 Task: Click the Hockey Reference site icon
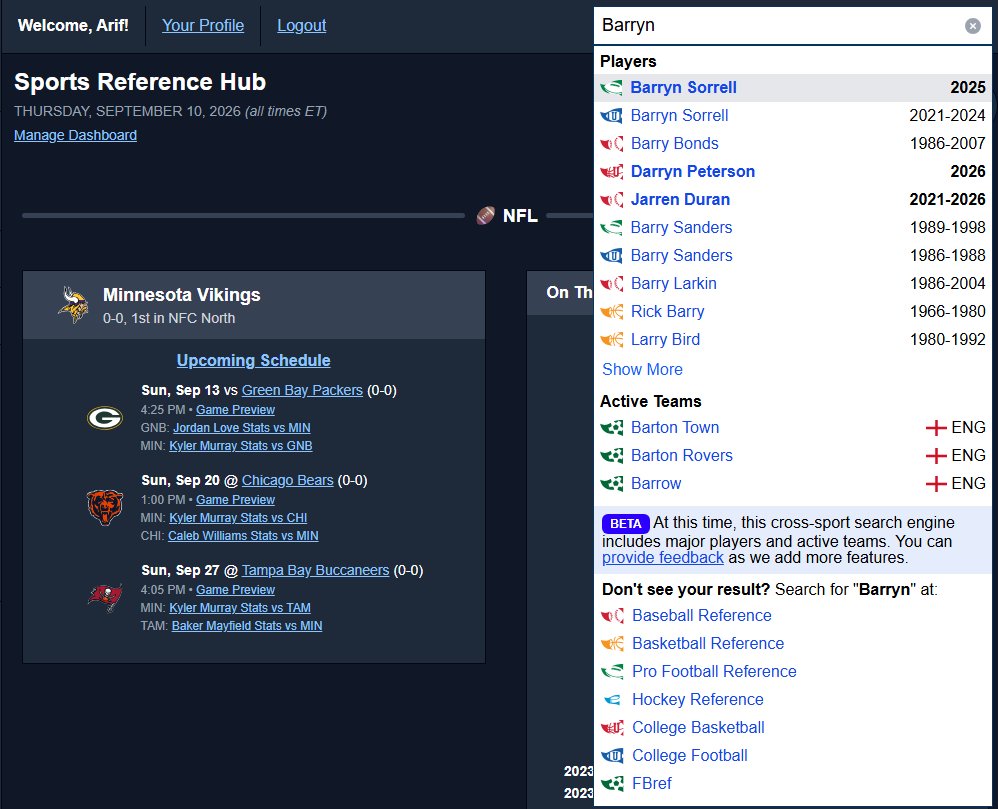[612, 700]
